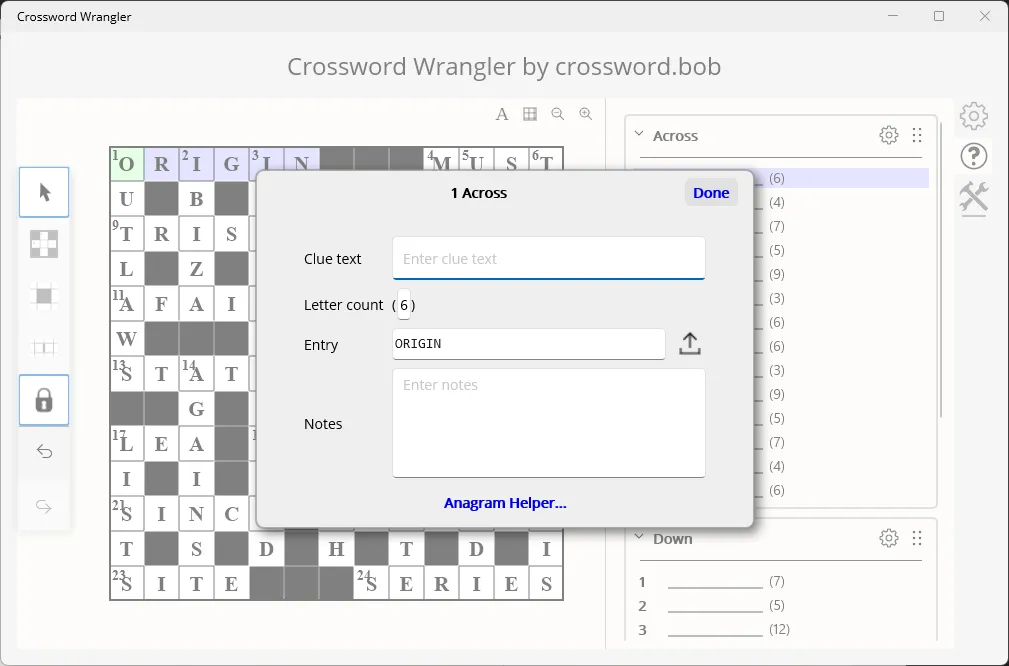
Task: Open the Across clue list settings gear
Action: 889,135
